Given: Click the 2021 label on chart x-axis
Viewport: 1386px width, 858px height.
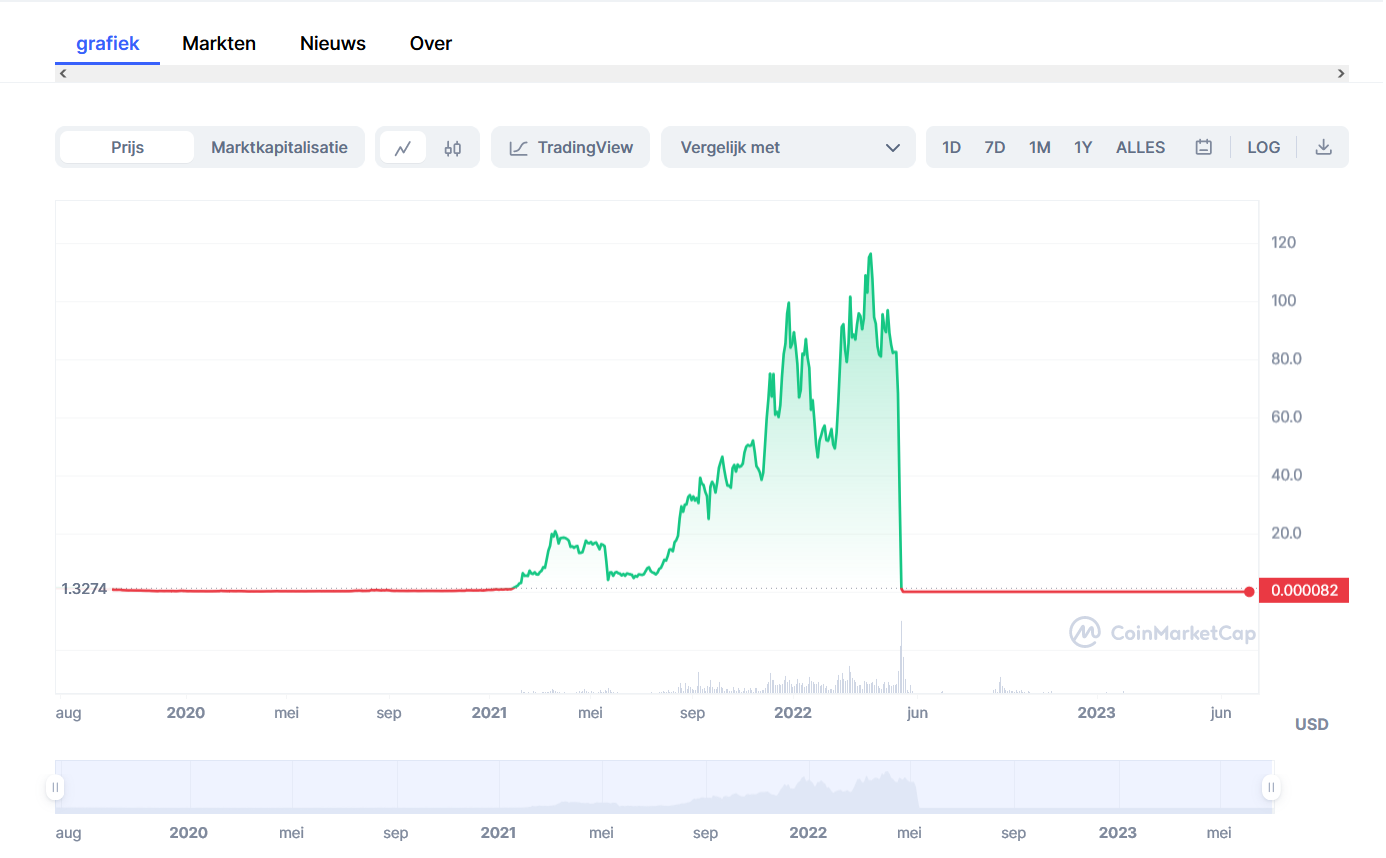Looking at the screenshot, I should tap(489, 713).
